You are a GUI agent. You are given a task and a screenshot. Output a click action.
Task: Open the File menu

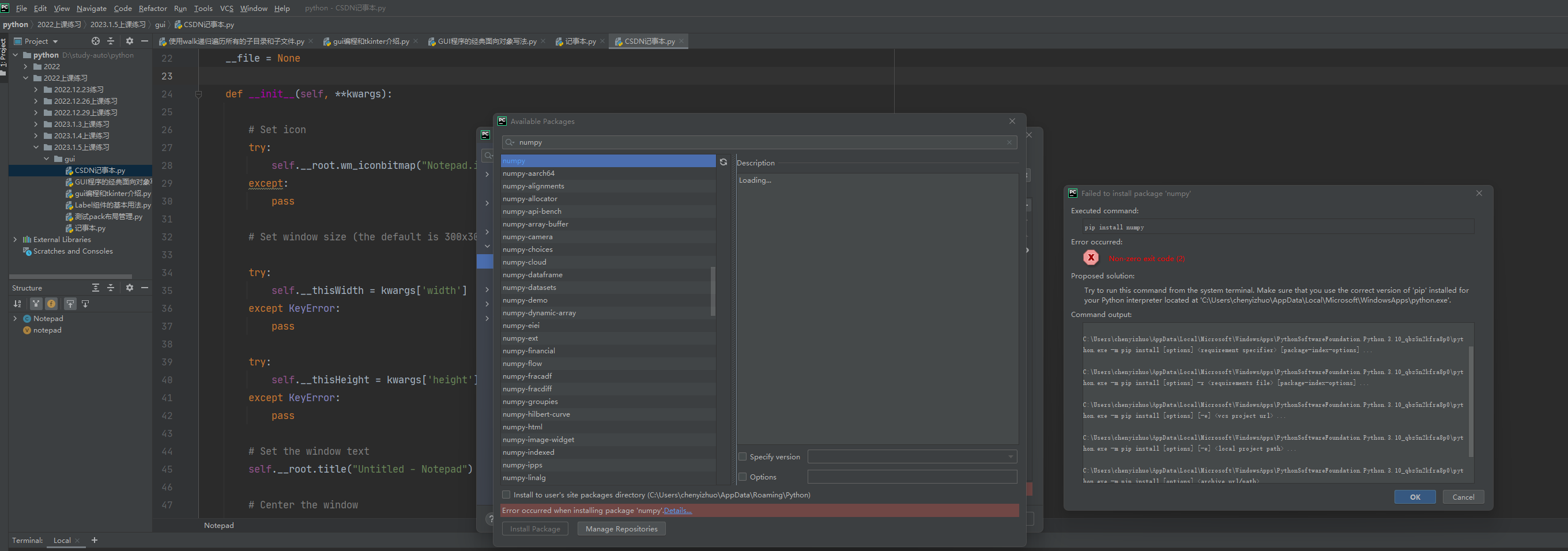click(x=21, y=8)
